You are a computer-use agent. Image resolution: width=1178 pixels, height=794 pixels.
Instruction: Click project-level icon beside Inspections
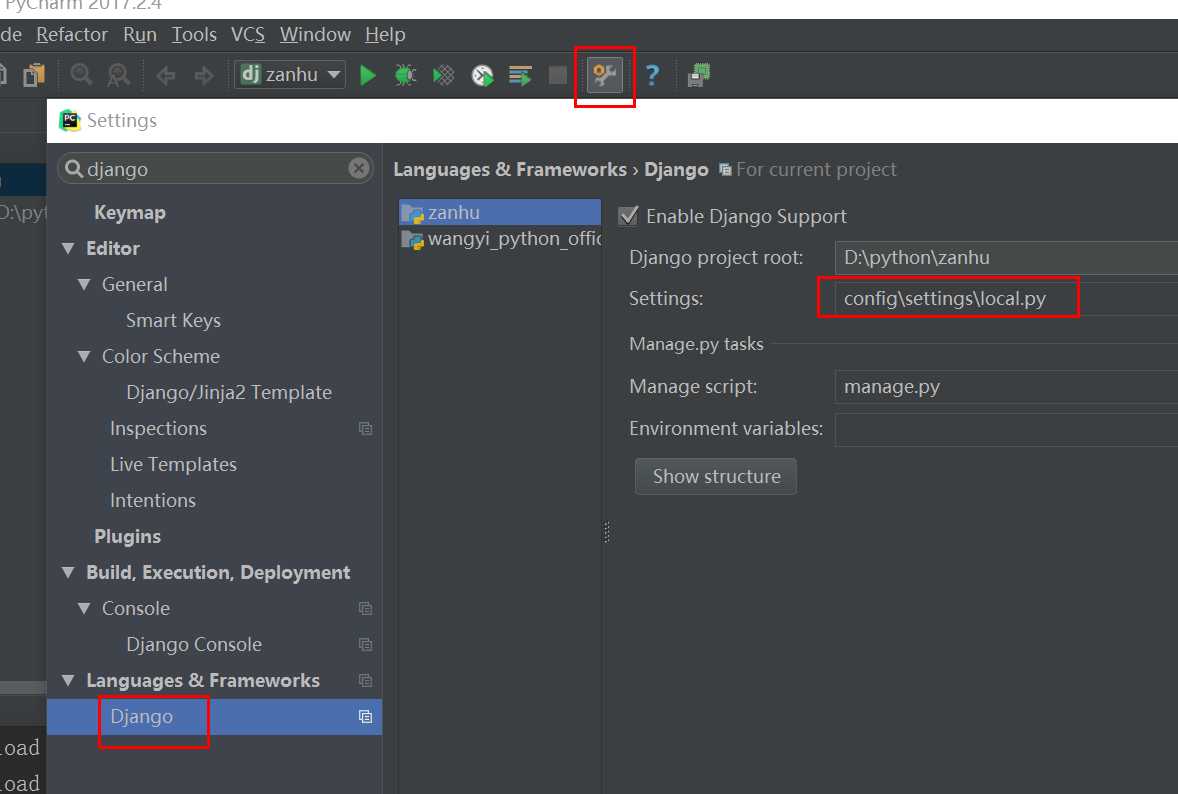(366, 429)
